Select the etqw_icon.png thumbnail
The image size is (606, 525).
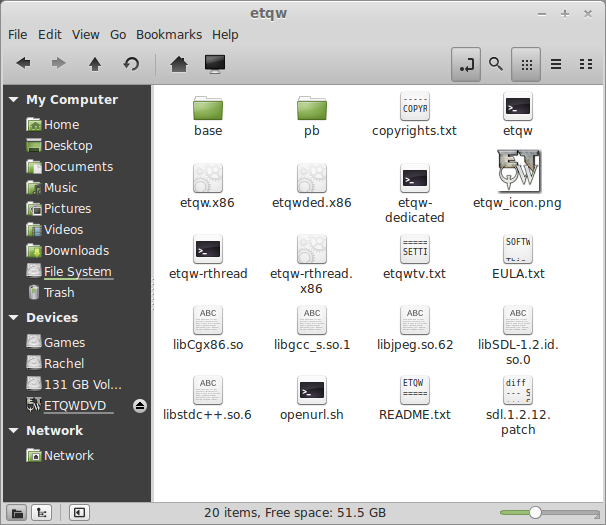point(517,180)
